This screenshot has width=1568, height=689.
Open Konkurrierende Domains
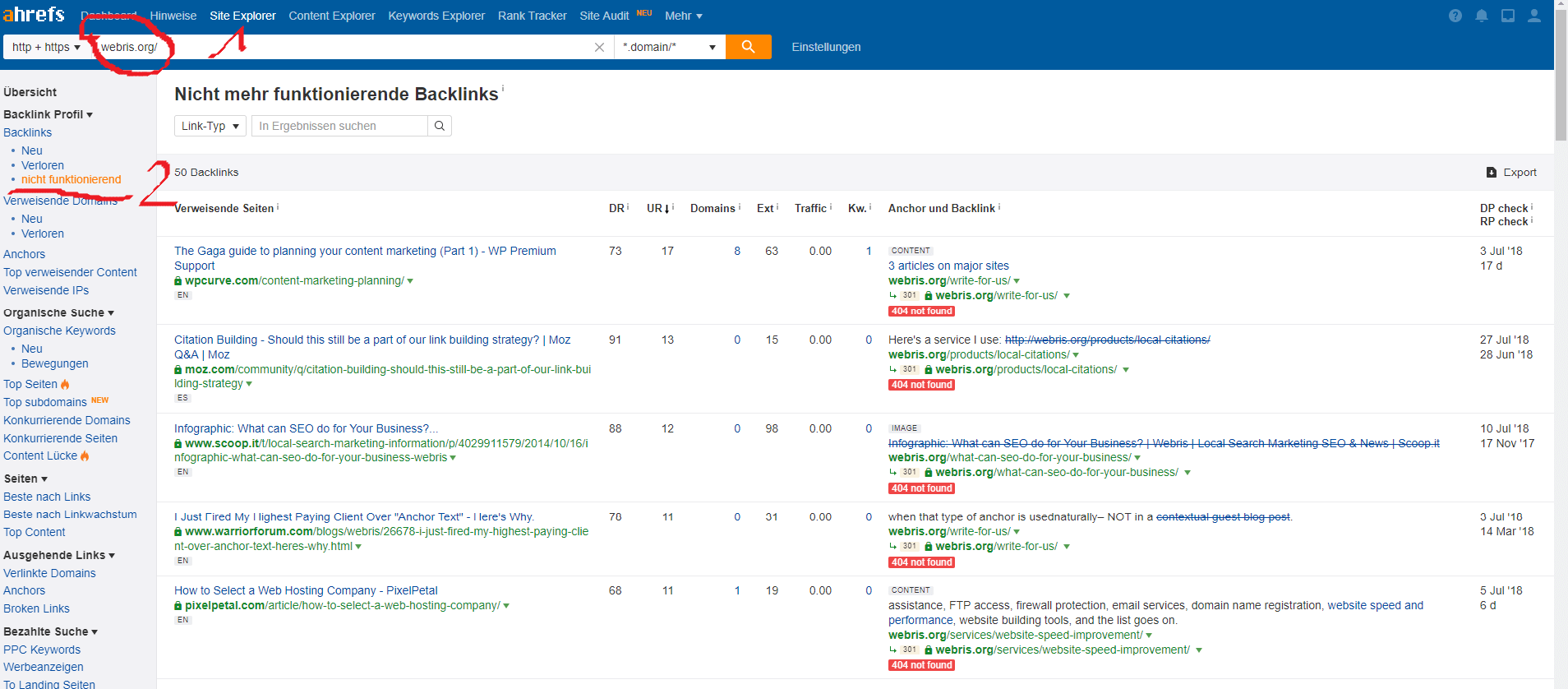pos(67,420)
